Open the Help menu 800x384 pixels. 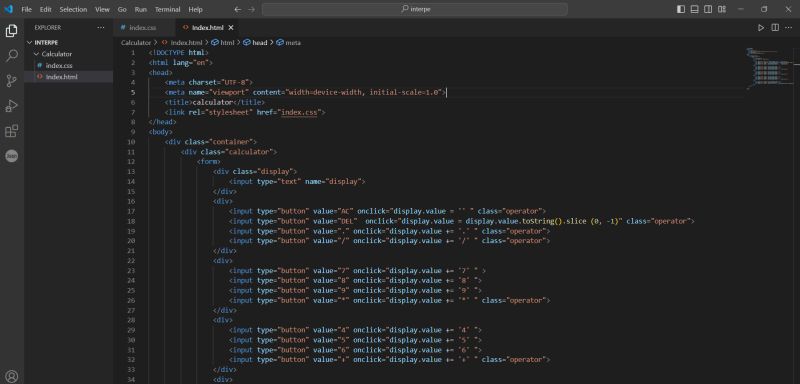(x=195, y=9)
